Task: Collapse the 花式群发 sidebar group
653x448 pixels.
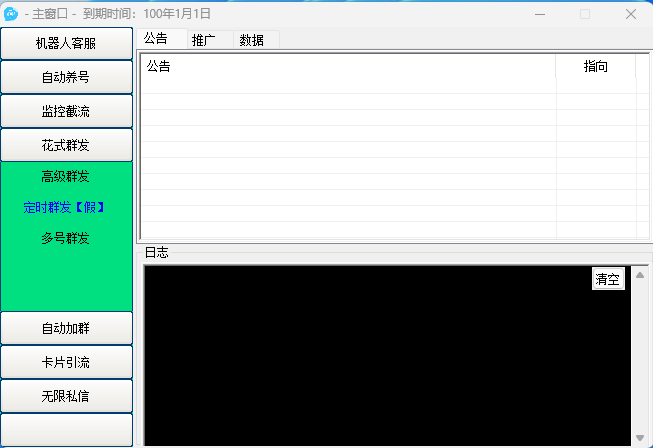Action: pyautogui.click(x=66, y=146)
